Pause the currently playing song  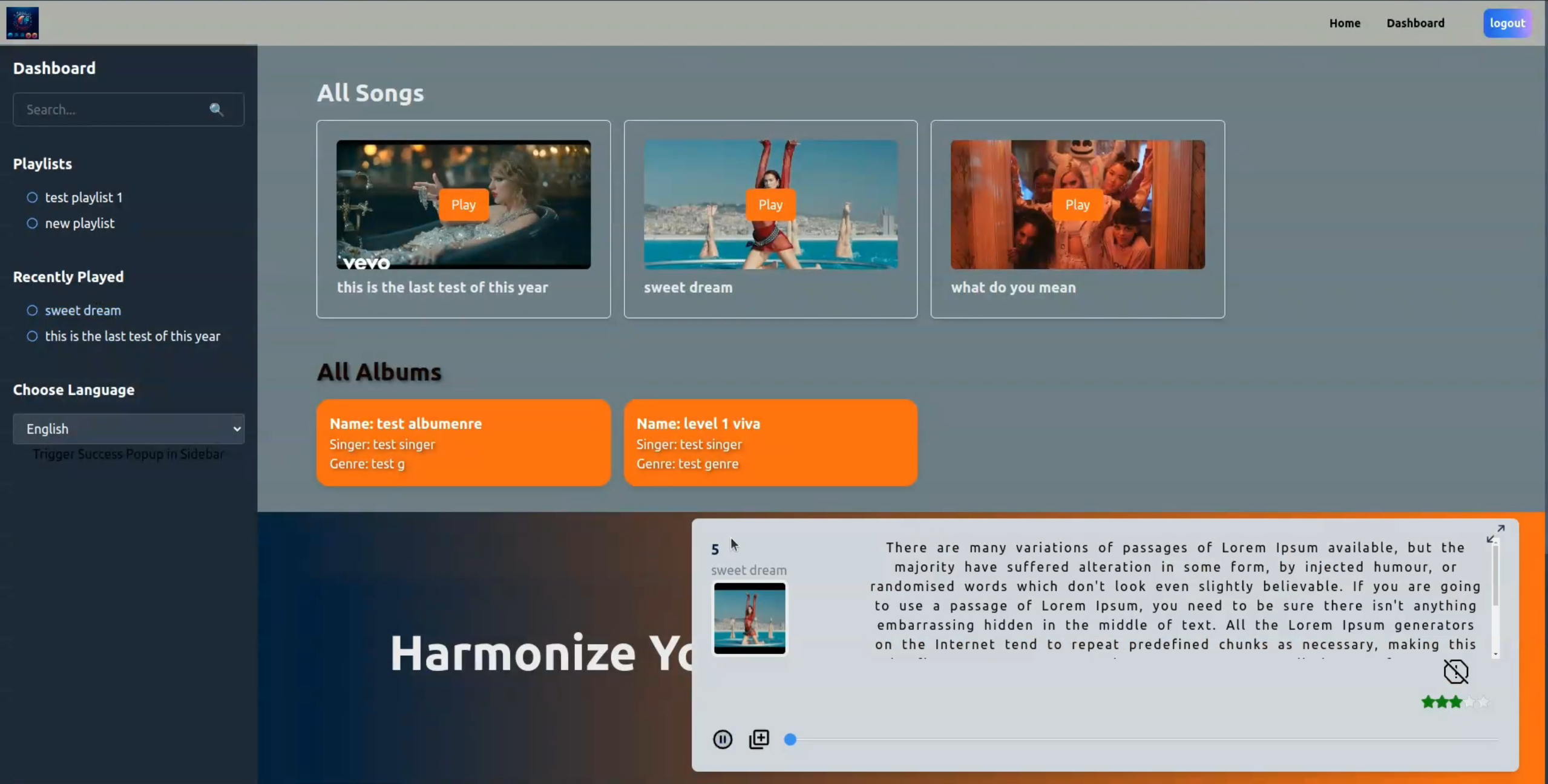point(722,739)
